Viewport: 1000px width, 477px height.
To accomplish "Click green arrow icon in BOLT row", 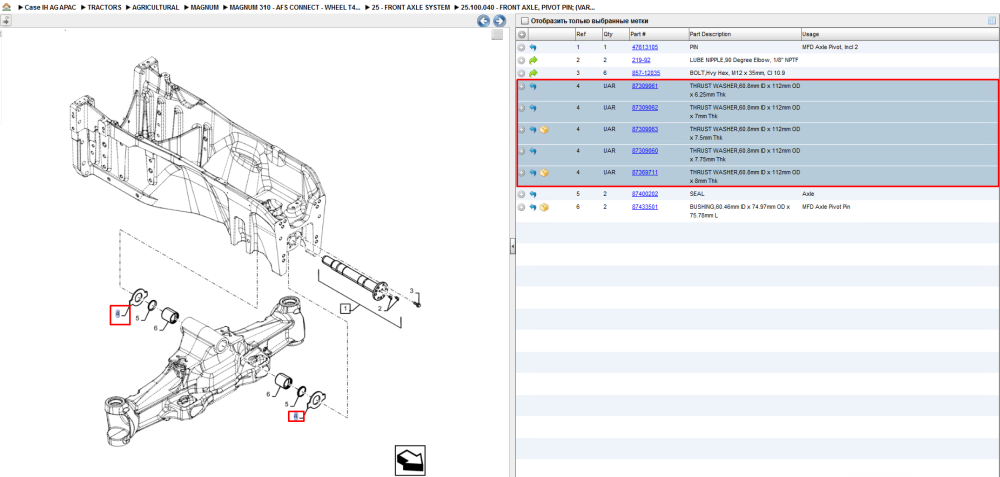I will click(x=533, y=73).
